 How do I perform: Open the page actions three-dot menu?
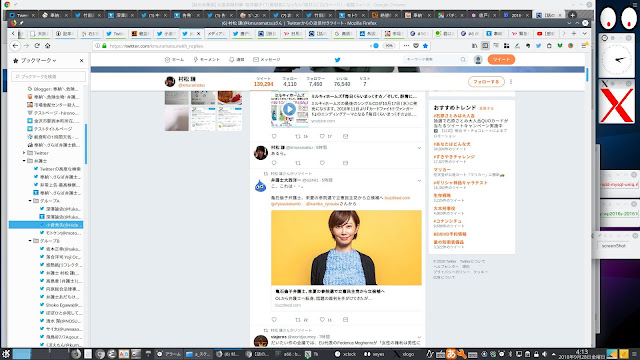click(406, 46)
